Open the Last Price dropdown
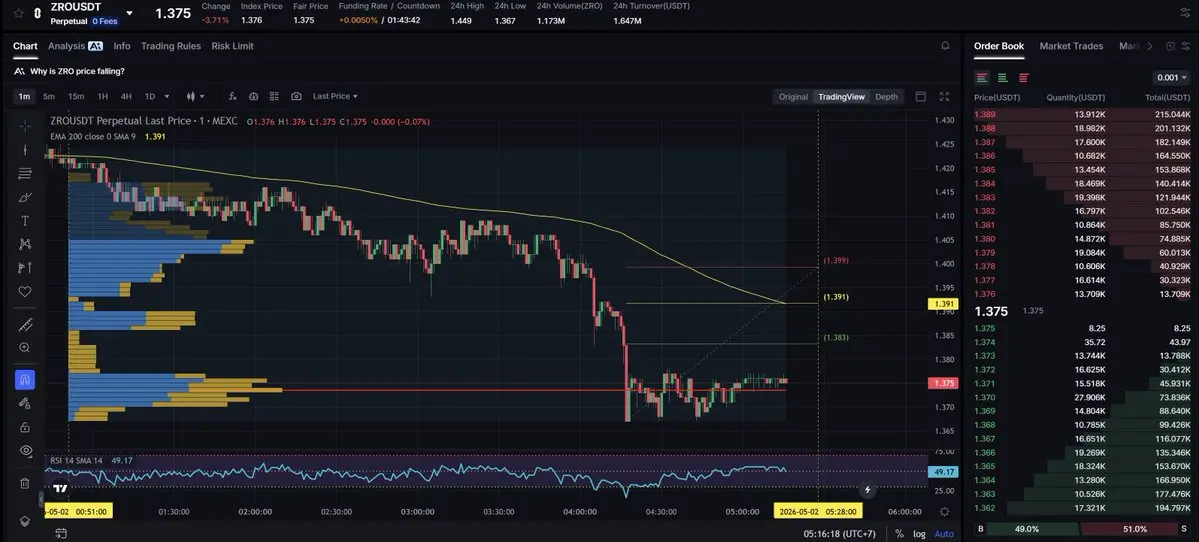 (x=335, y=96)
